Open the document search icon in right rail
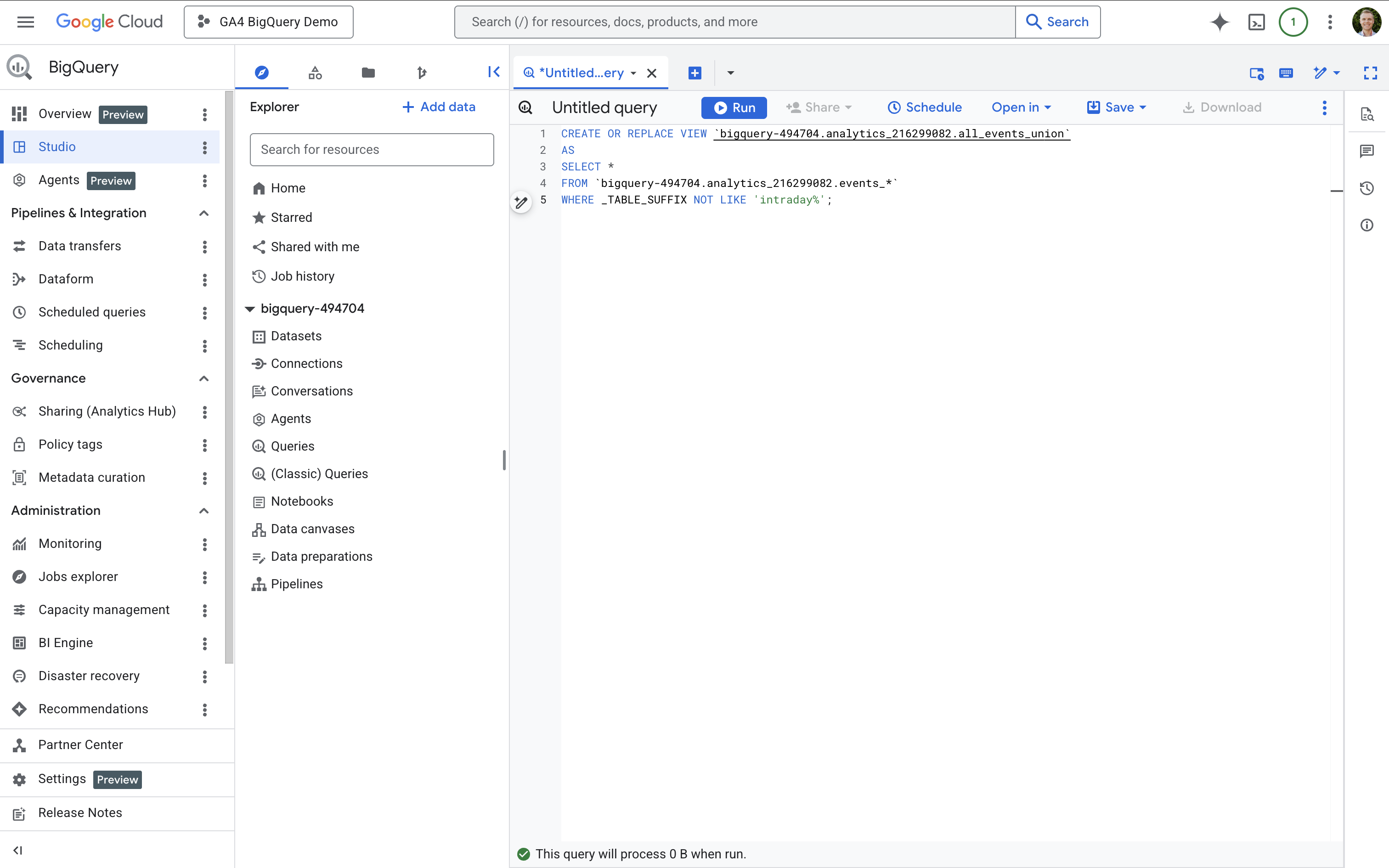Screen dimensions: 1389x868 [1366, 114]
